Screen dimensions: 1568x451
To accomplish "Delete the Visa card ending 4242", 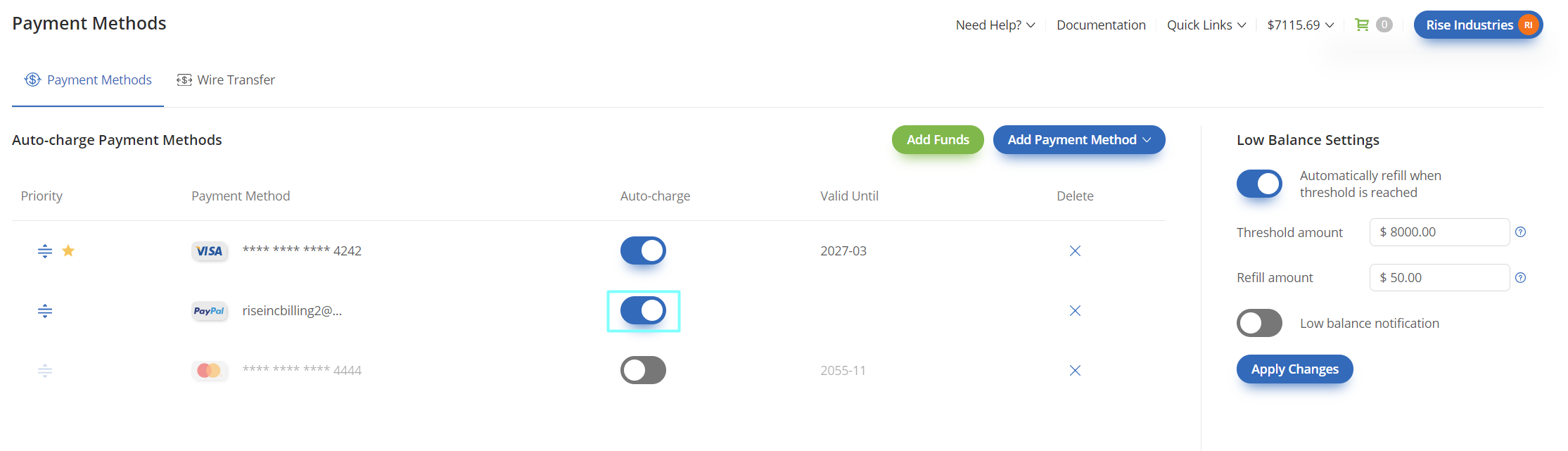I will click(x=1075, y=251).
